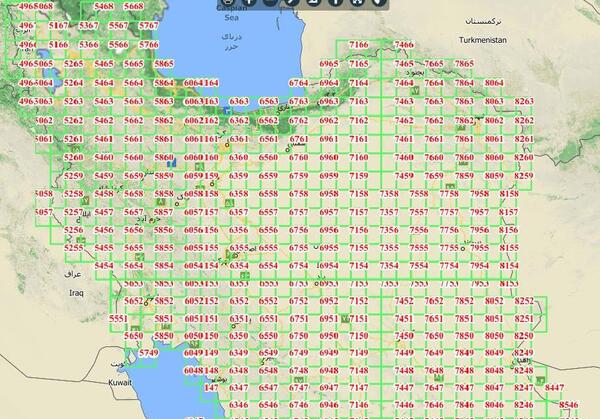Select map sheet 6750

point(298,336)
